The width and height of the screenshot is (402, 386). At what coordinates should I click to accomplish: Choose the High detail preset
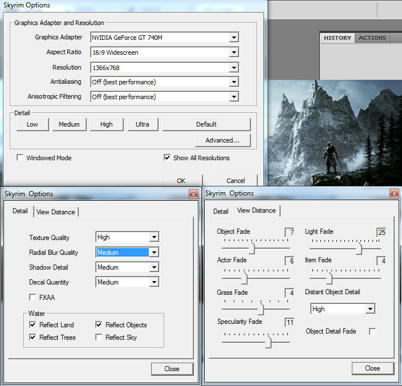106,125
